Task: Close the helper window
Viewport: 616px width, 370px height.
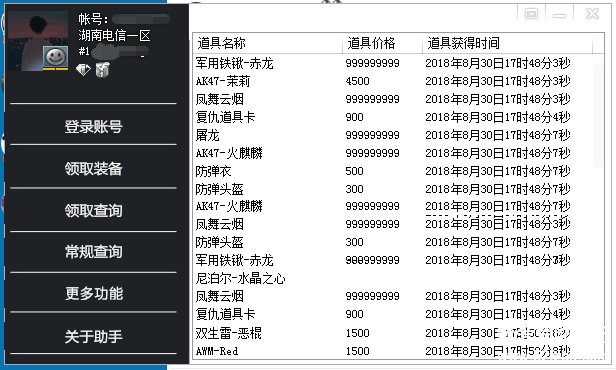Action: (x=592, y=14)
